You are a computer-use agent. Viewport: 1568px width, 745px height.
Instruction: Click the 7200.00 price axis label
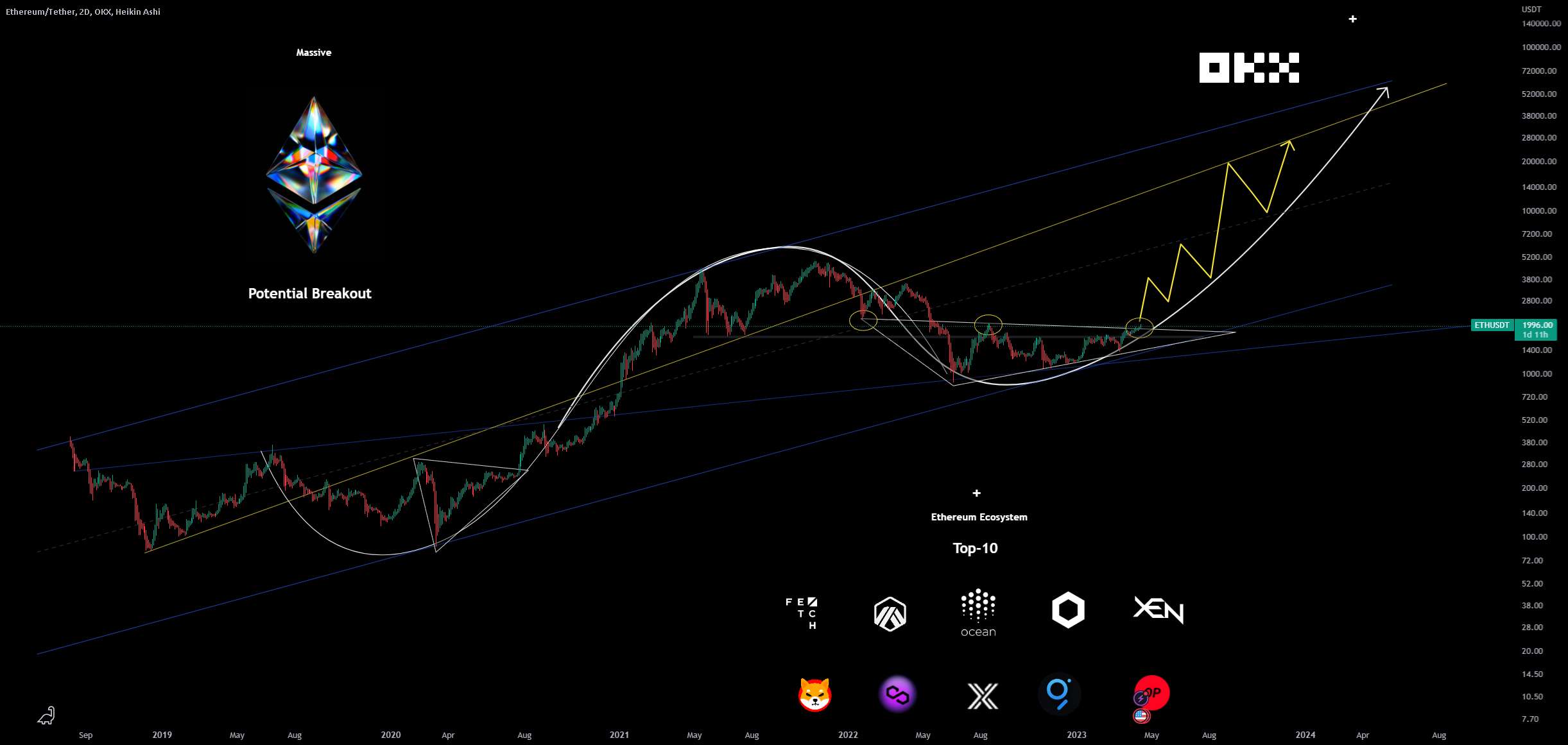tap(1537, 234)
